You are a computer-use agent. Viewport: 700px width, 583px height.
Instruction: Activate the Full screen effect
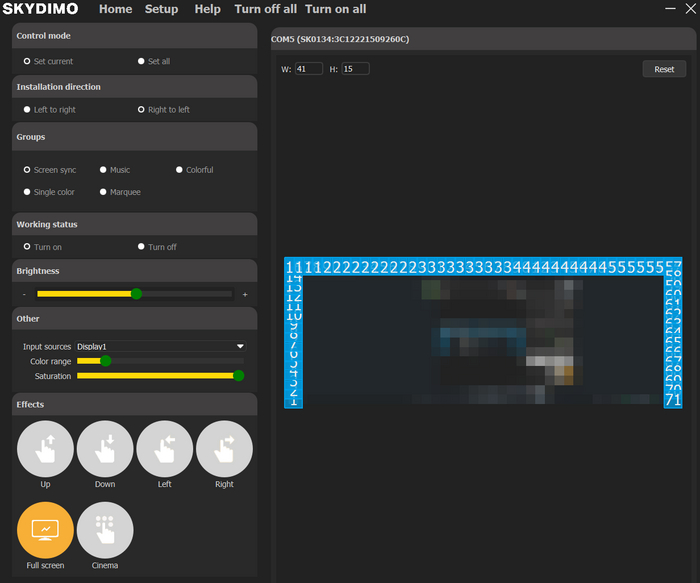(45, 530)
